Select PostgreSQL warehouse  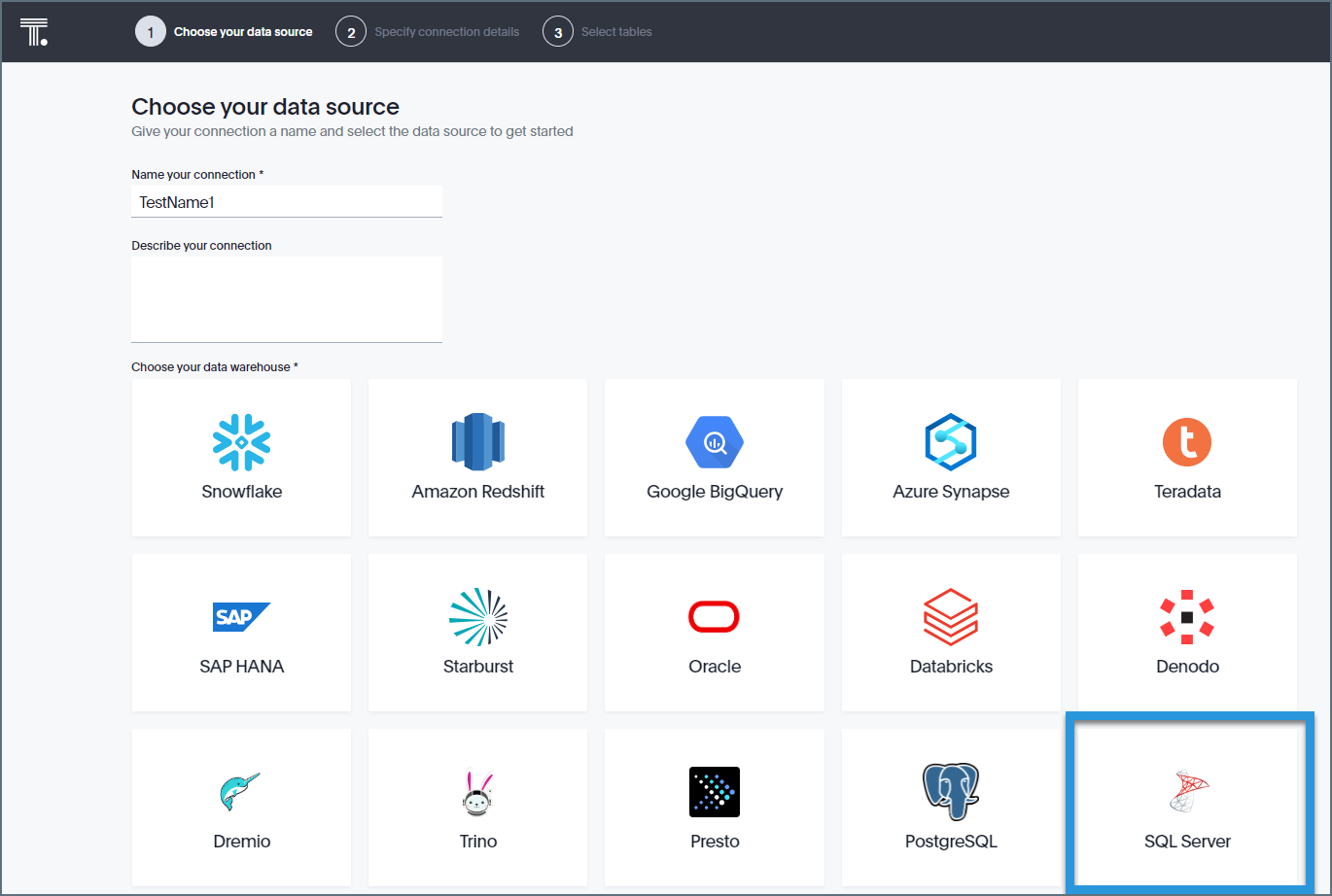click(951, 807)
